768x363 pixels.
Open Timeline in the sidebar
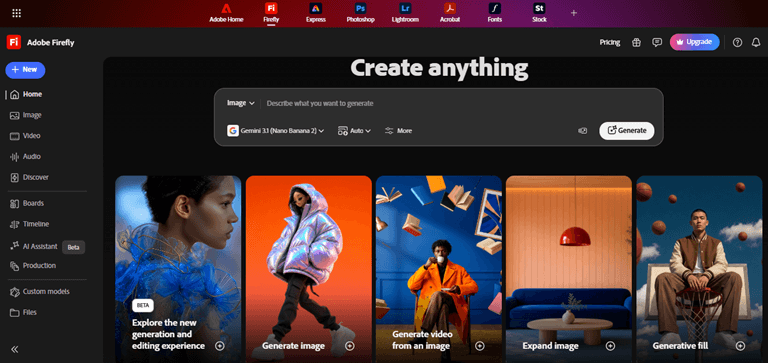[29, 224]
